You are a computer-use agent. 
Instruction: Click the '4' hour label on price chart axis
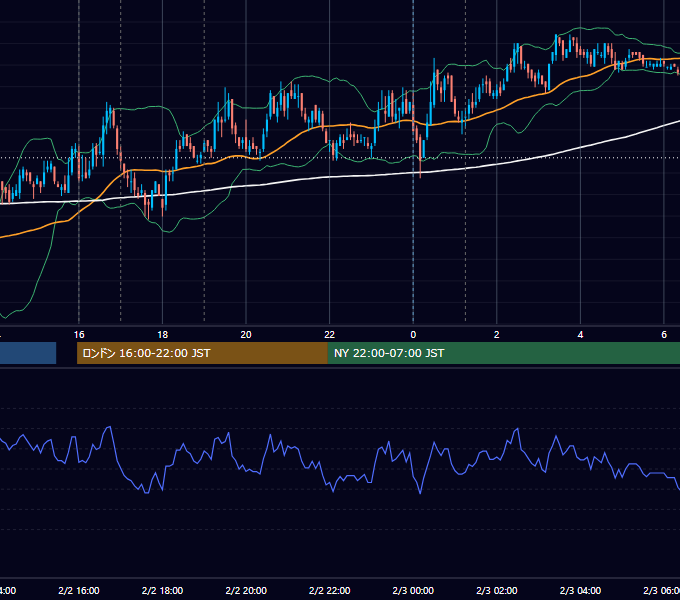pos(580,335)
